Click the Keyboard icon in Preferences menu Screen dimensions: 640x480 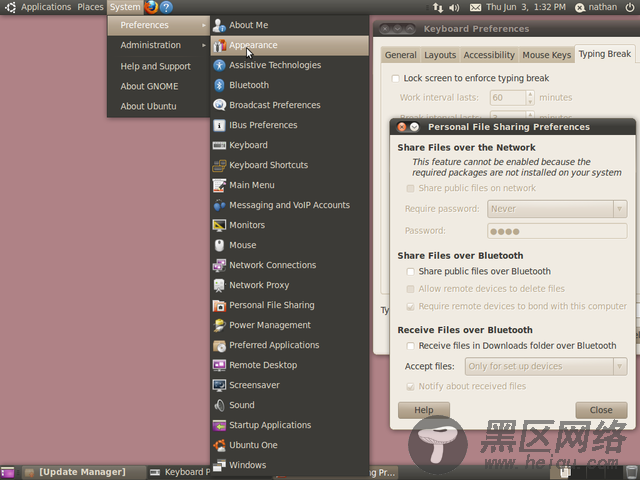(219, 145)
